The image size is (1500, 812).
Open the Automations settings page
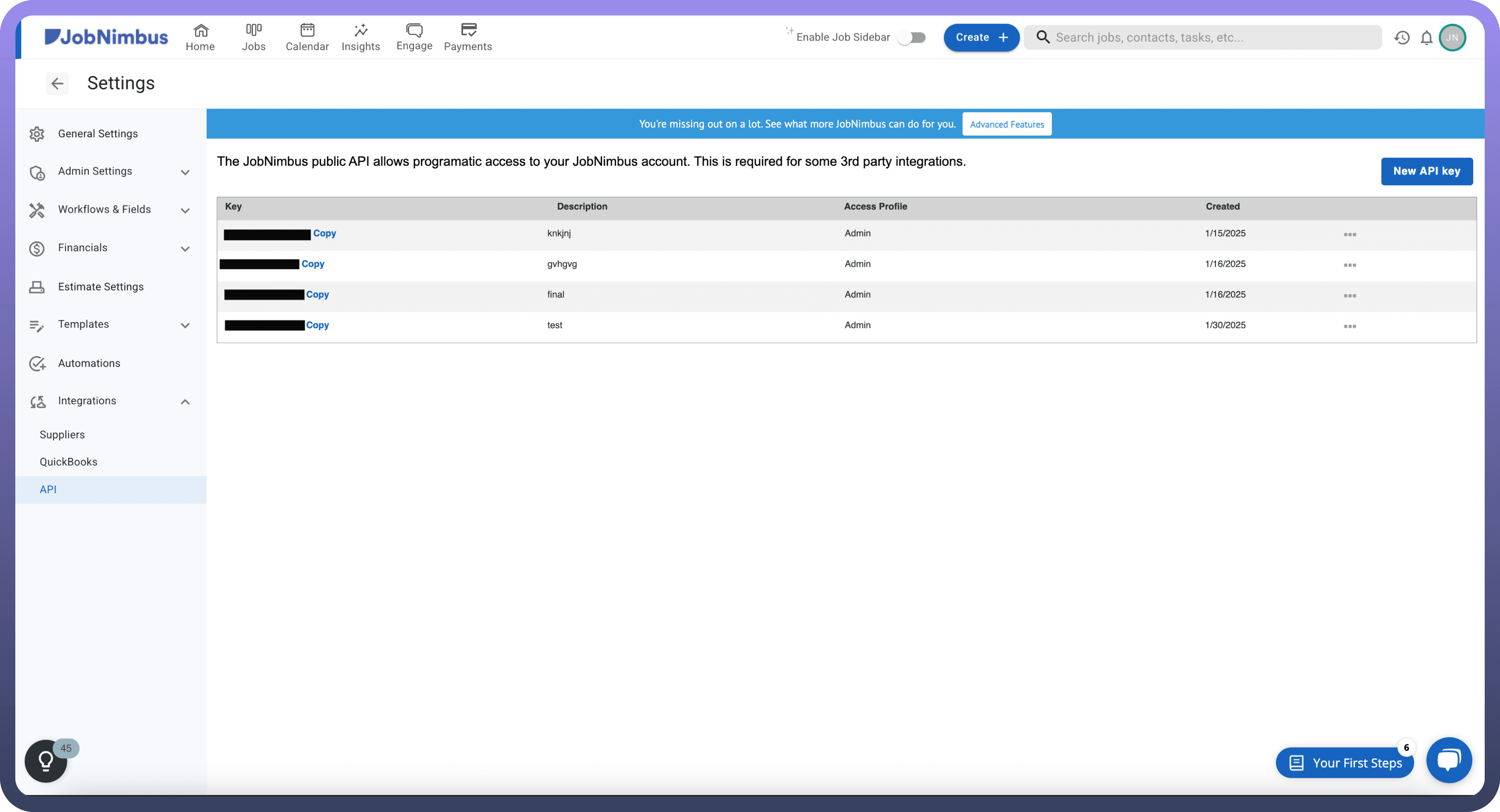coord(89,364)
